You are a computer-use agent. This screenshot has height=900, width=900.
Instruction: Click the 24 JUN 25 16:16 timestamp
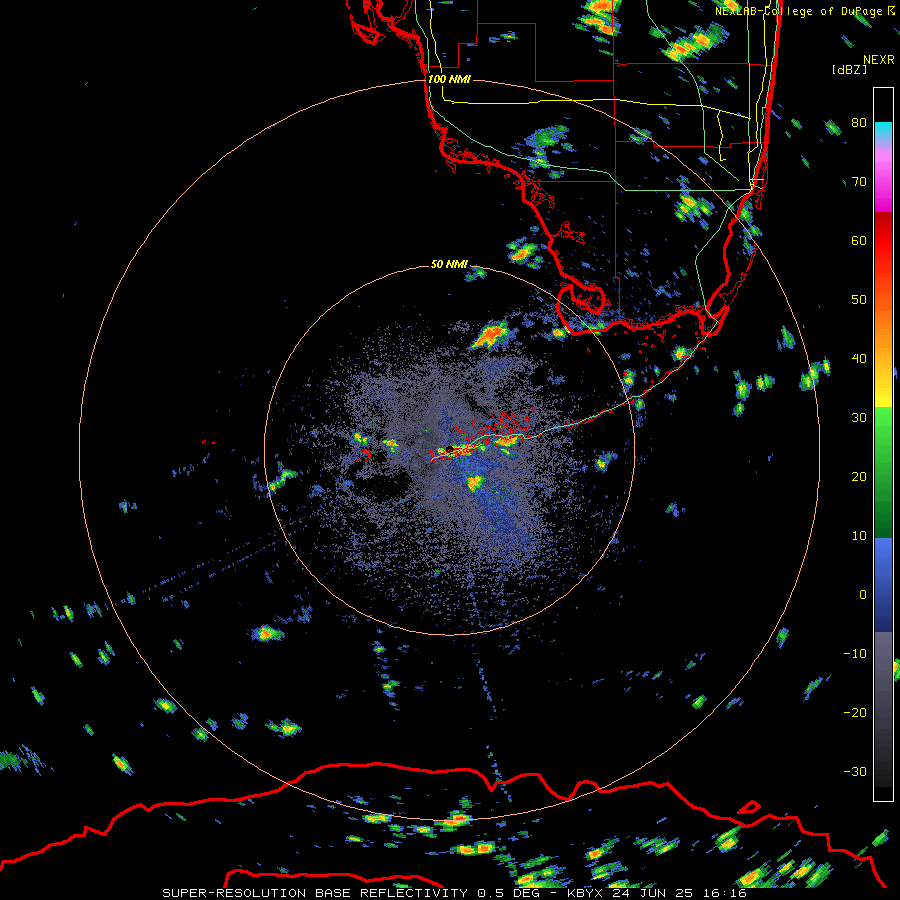click(680, 893)
